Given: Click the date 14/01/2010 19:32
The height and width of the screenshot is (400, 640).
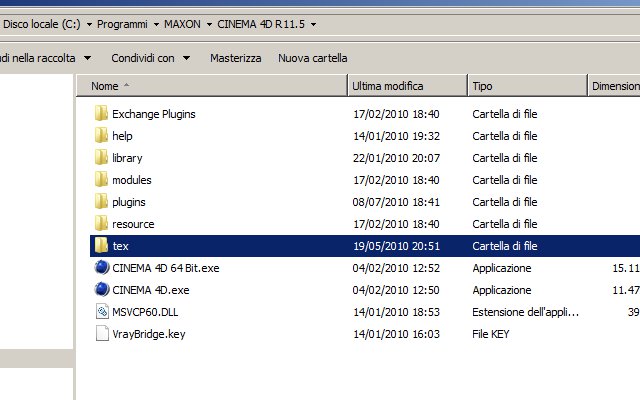Looking at the screenshot, I should point(396,136).
